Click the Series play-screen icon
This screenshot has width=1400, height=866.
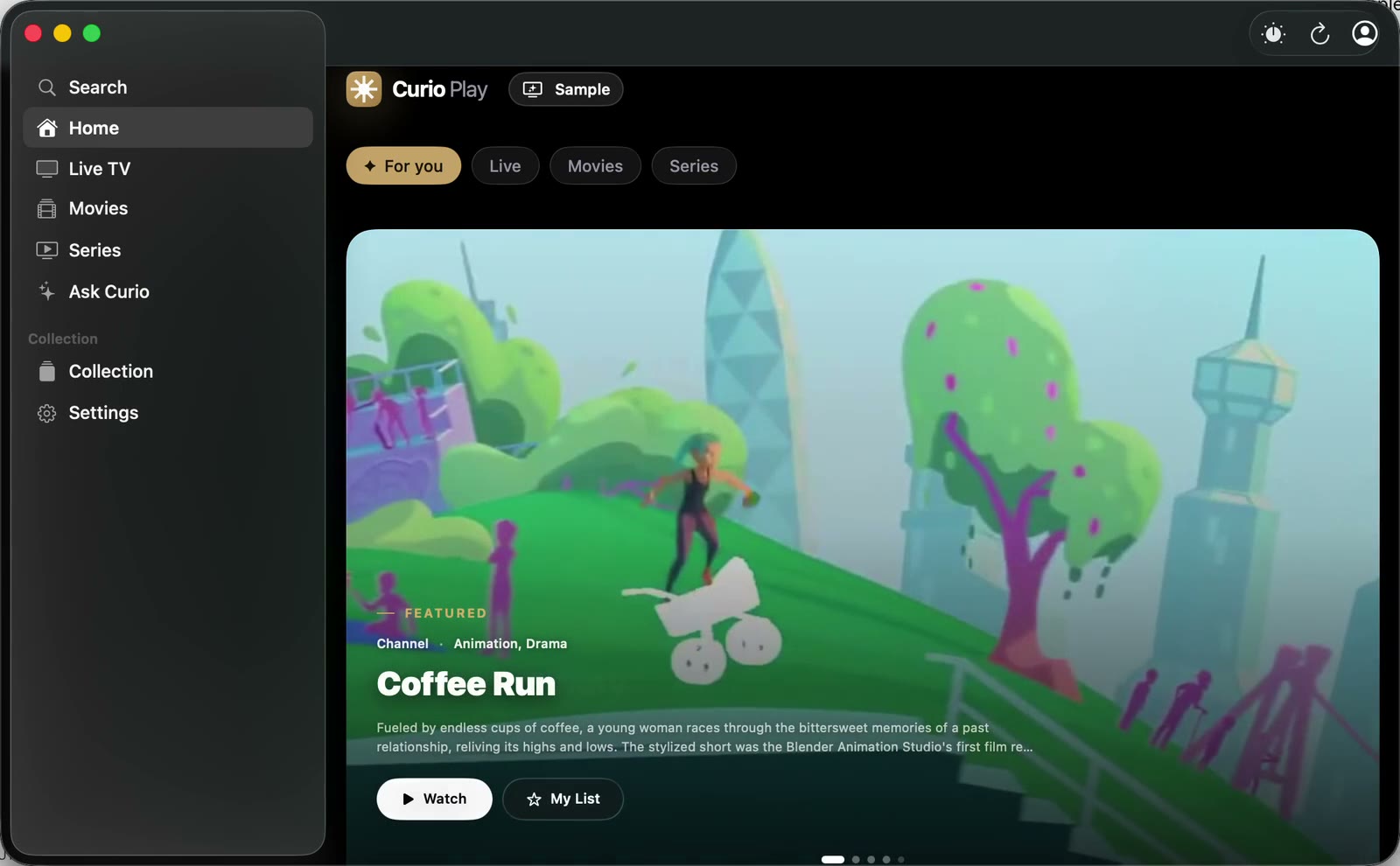pyautogui.click(x=47, y=250)
